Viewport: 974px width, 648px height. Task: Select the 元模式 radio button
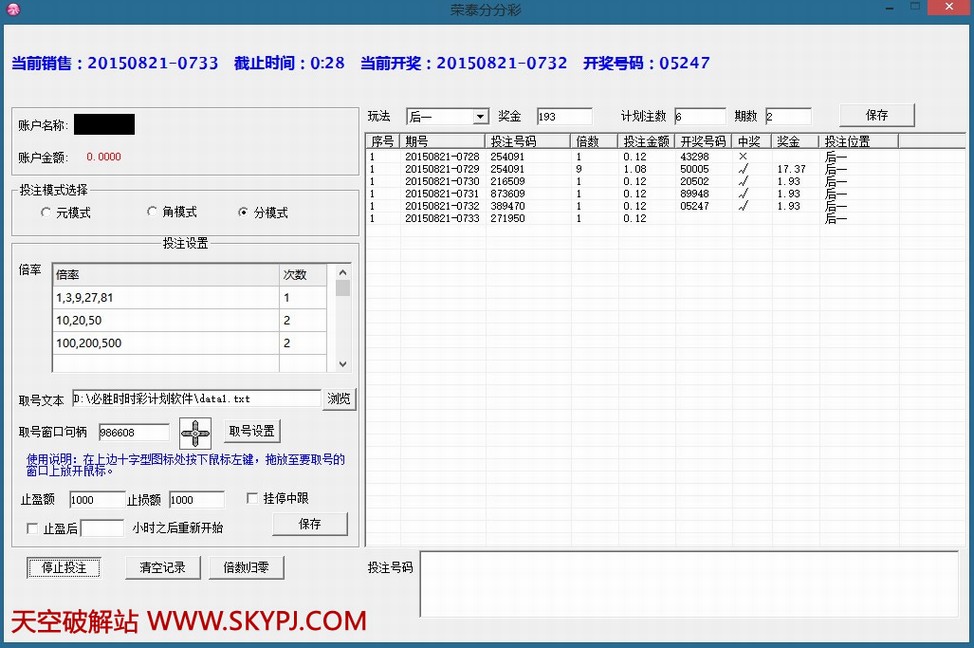[46, 213]
